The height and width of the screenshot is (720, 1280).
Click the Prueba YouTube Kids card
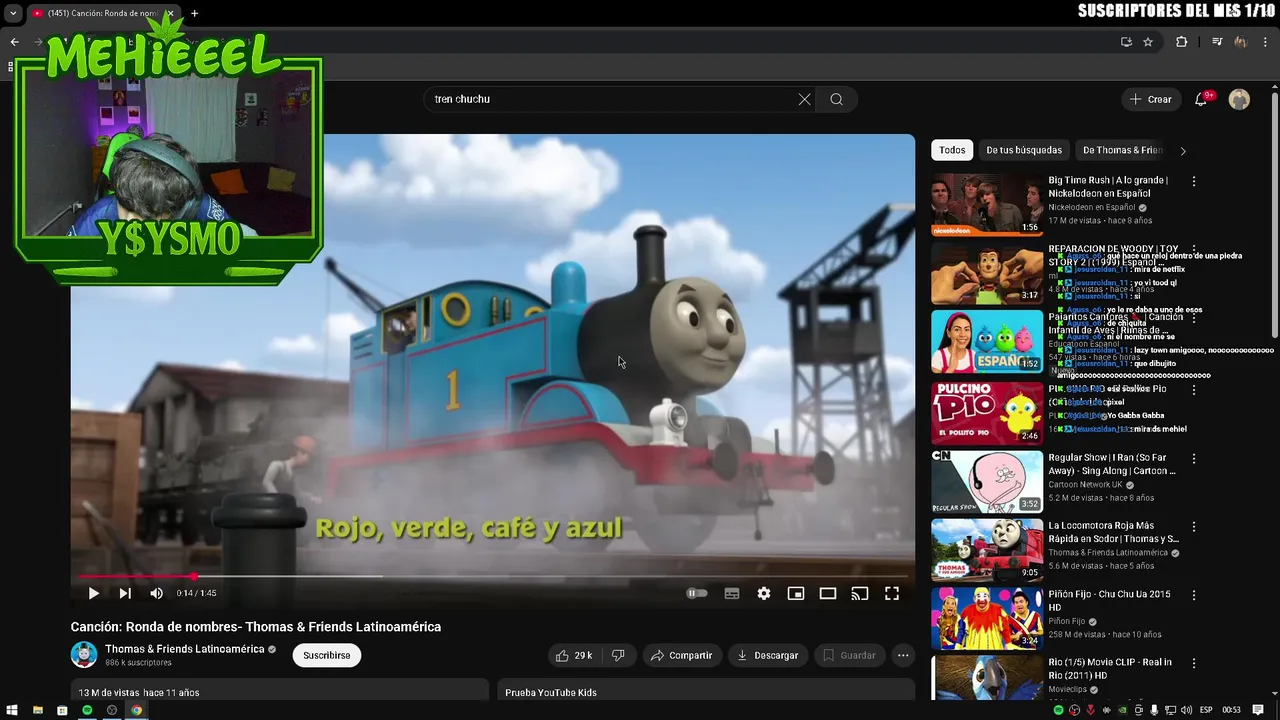click(x=706, y=691)
